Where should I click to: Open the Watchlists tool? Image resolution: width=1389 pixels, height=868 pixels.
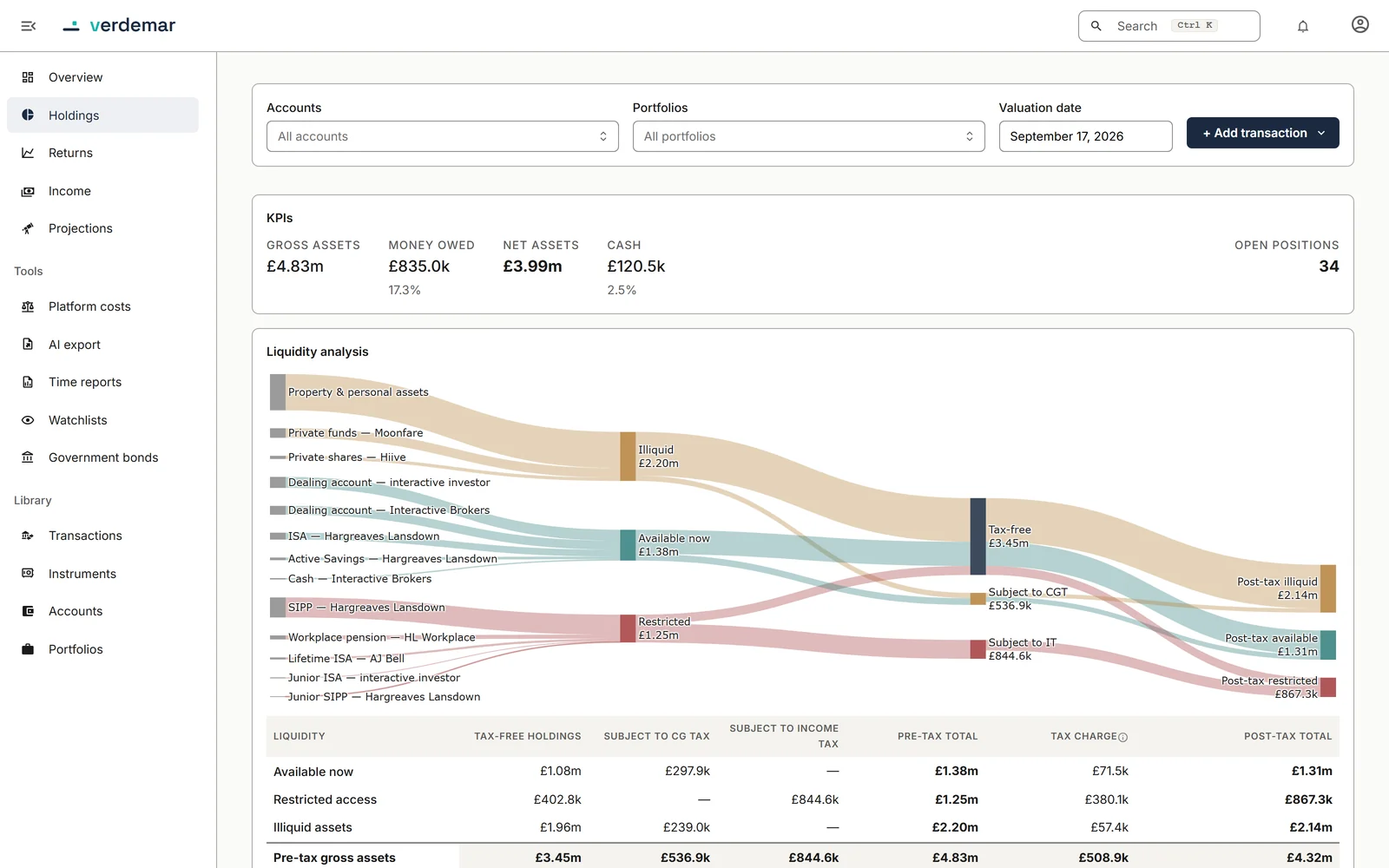pos(102,420)
